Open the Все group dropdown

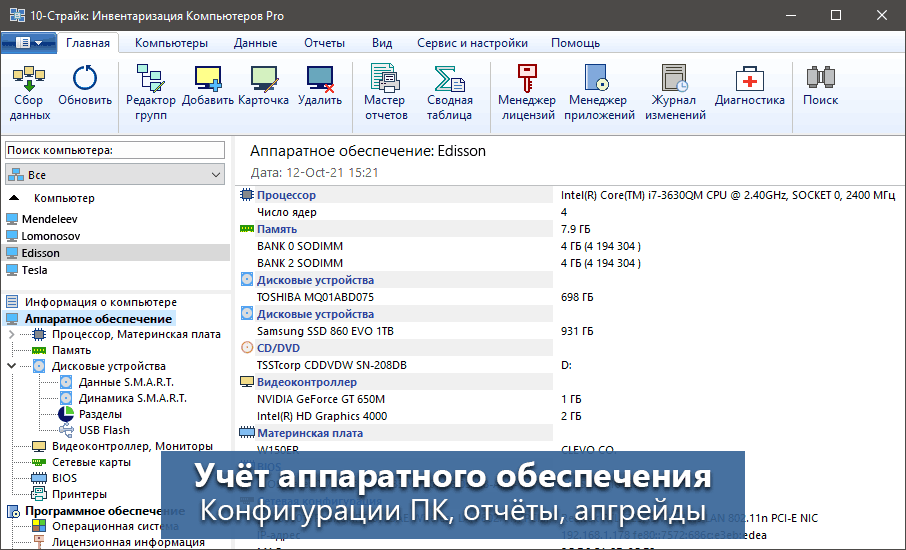coord(116,175)
